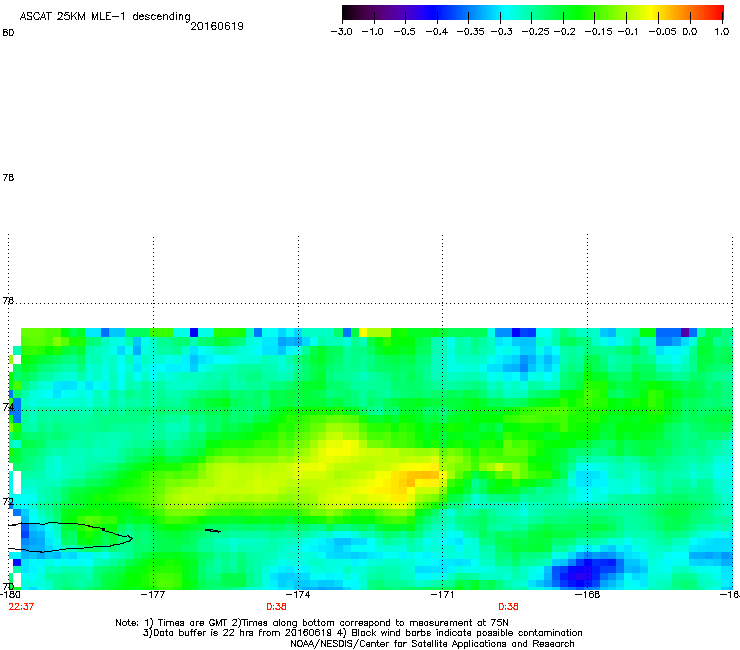Click the -0.1 colorbar label

click(628, 32)
